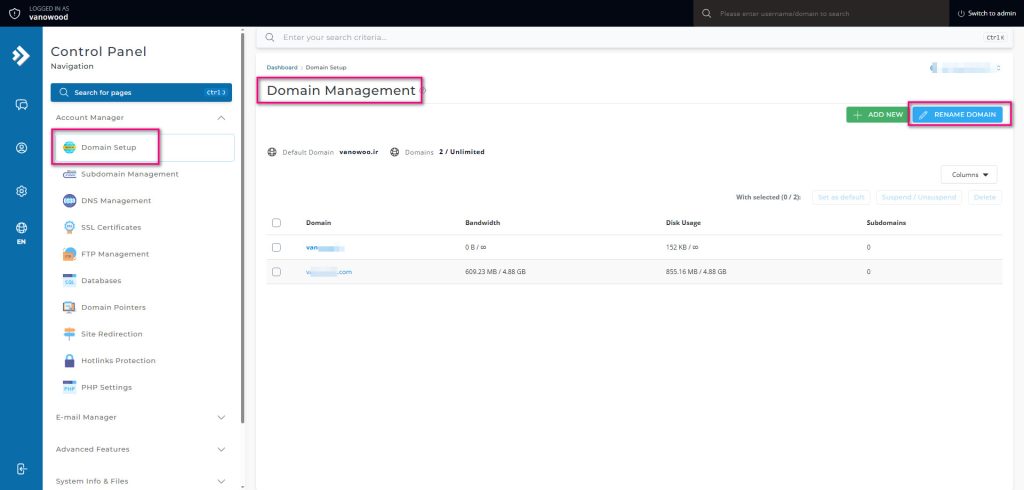The height and width of the screenshot is (490, 1024).
Task: Go to Subdomain Management page
Action: (x=129, y=174)
